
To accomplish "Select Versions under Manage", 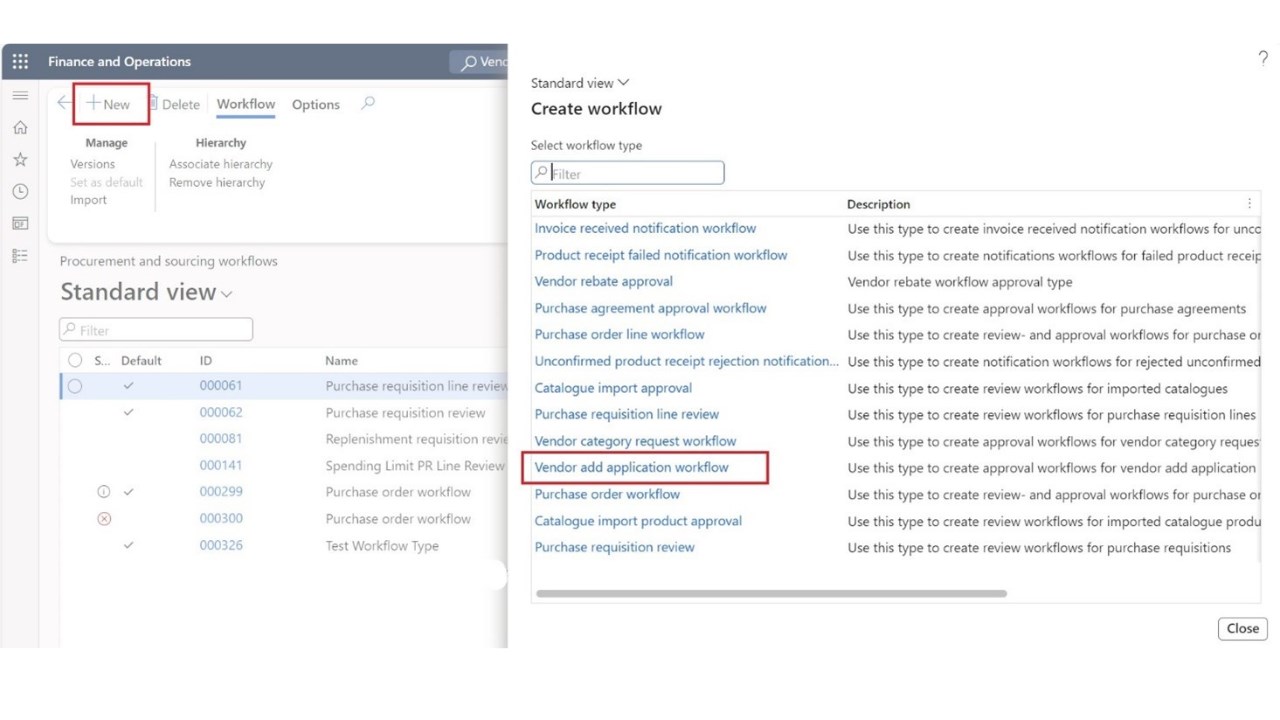I will point(92,164).
